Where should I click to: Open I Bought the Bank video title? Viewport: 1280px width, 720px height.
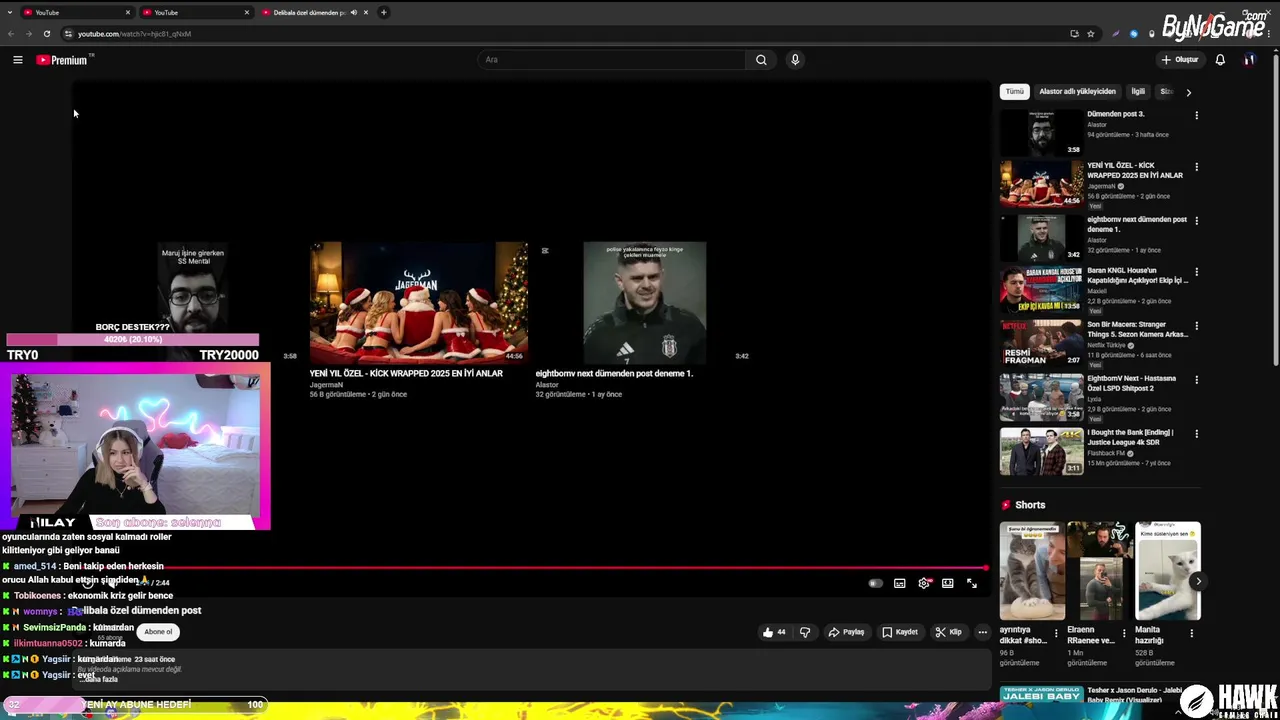(1130, 437)
